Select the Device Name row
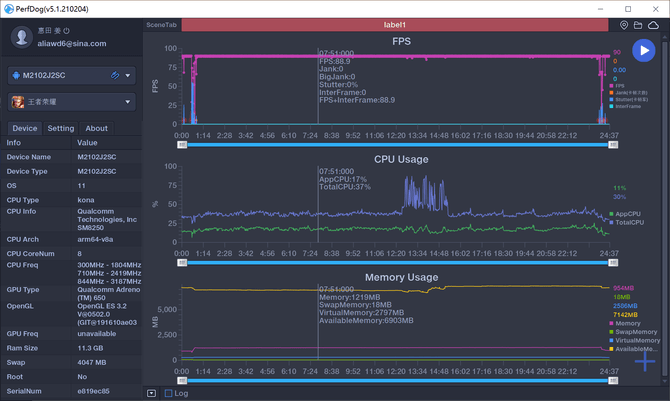Image resolution: width=670 pixels, height=401 pixels. (x=71, y=157)
